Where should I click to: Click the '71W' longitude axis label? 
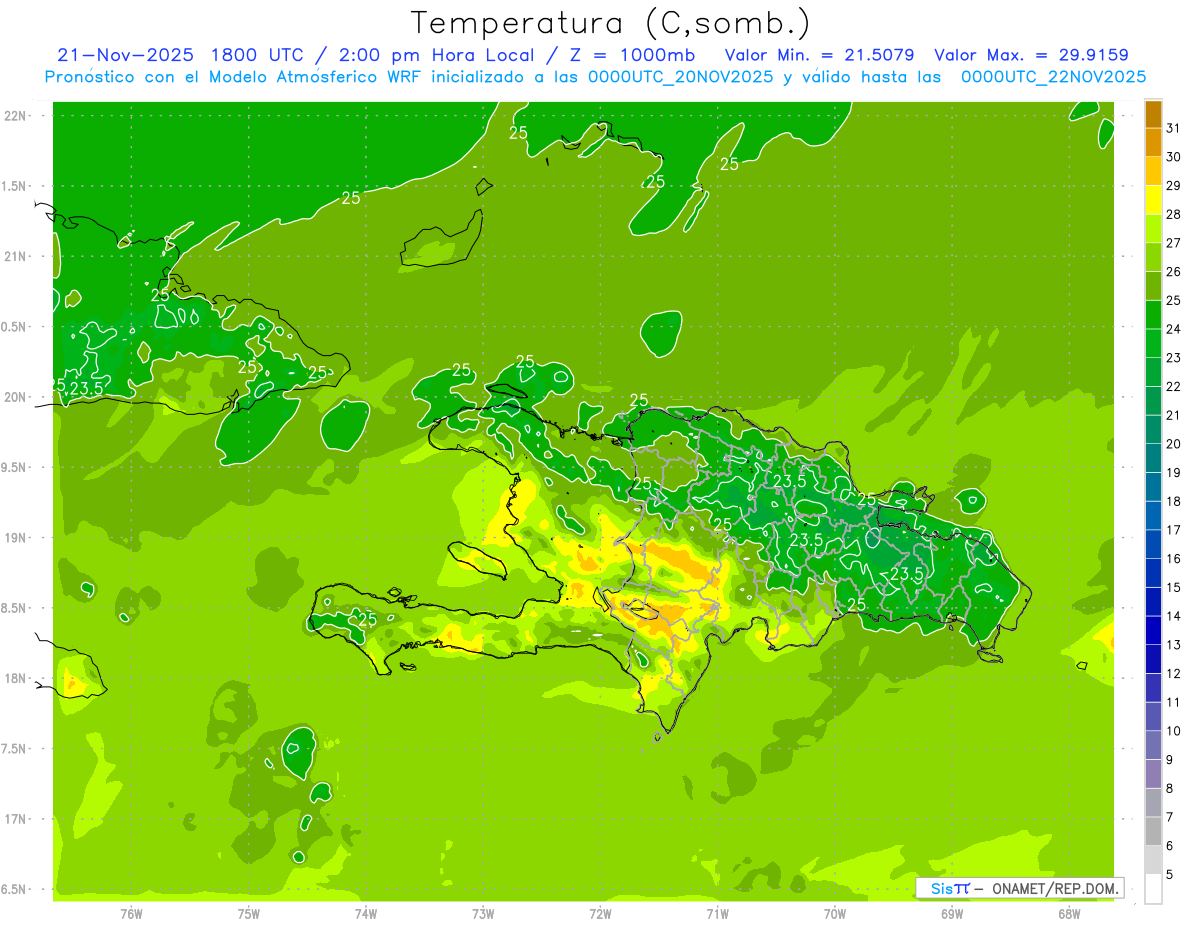pyautogui.click(x=717, y=914)
